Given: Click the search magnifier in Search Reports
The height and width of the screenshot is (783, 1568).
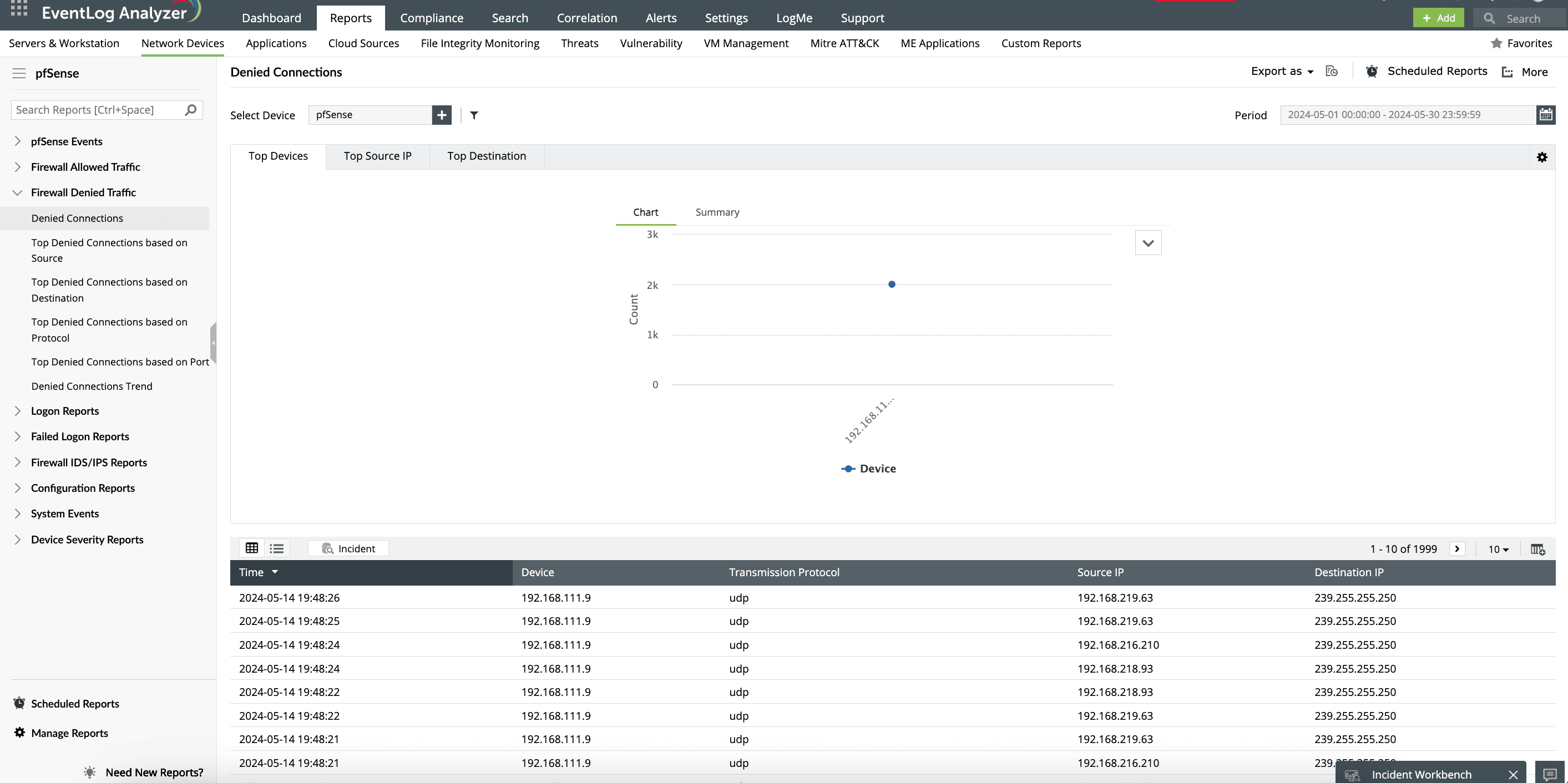Looking at the screenshot, I should [x=190, y=110].
